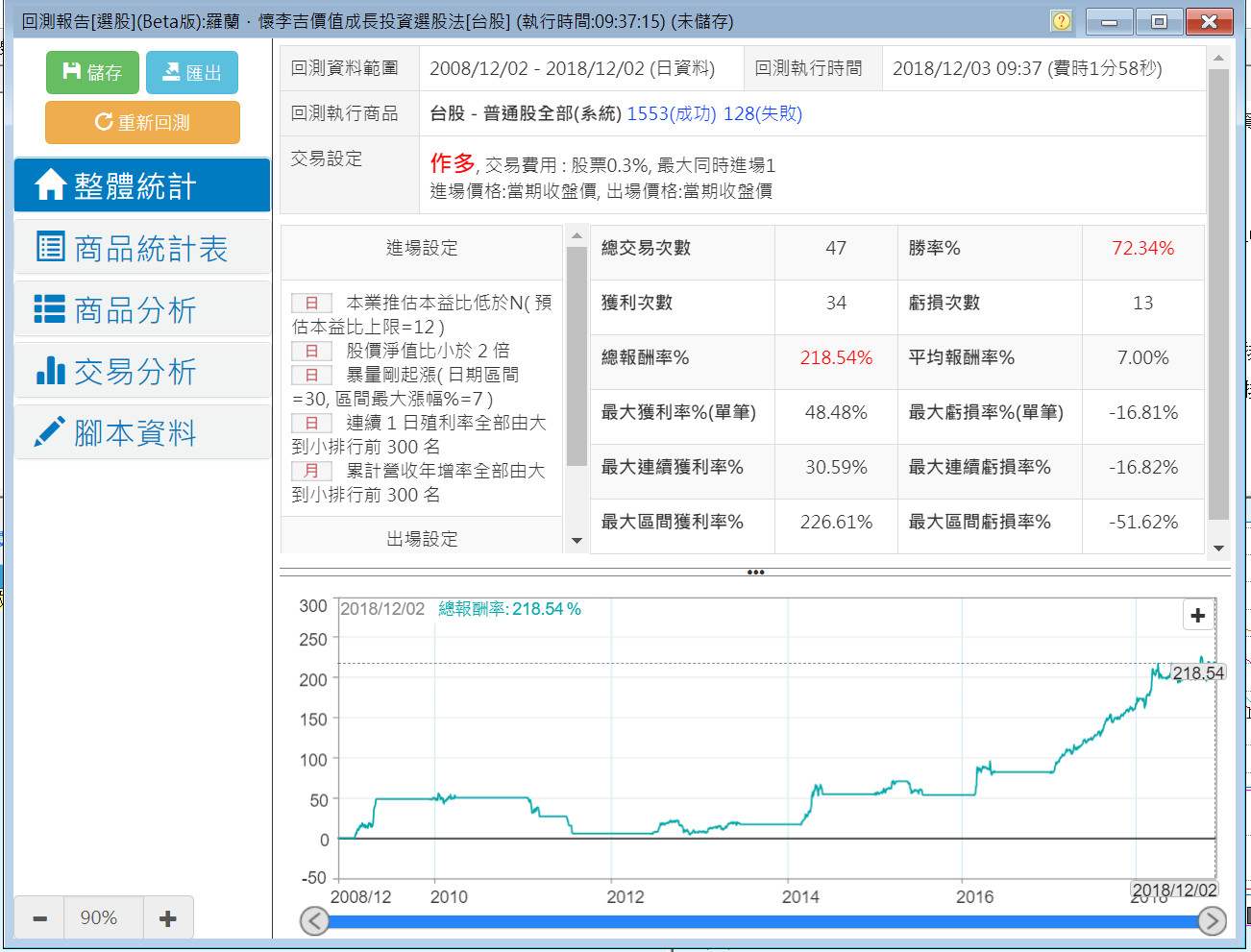Viewport: 1251px width, 952px height.
Task: Click the green 儲存 save button
Action: 92,72
